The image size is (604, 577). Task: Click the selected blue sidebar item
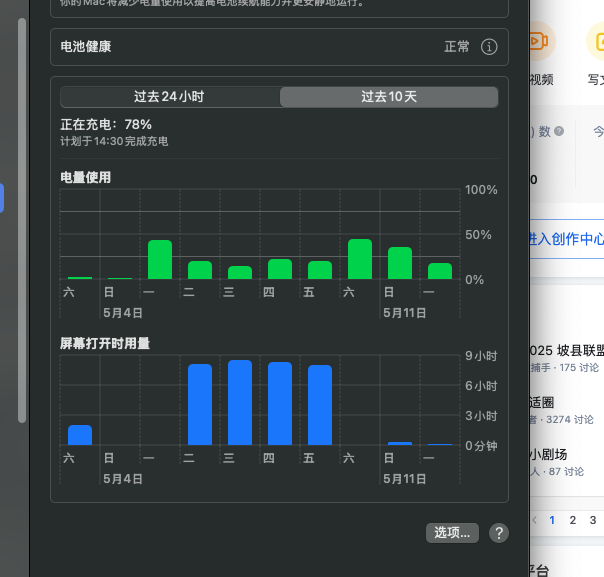coord(2,197)
